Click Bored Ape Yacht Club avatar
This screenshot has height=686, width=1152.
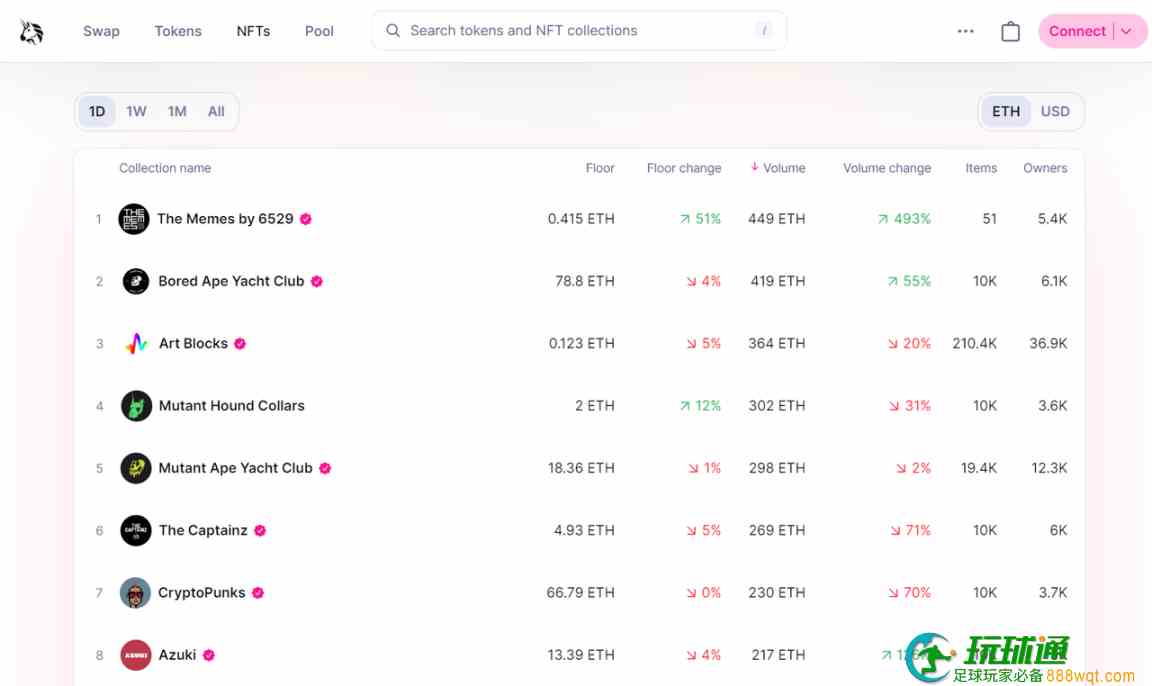click(x=135, y=281)
